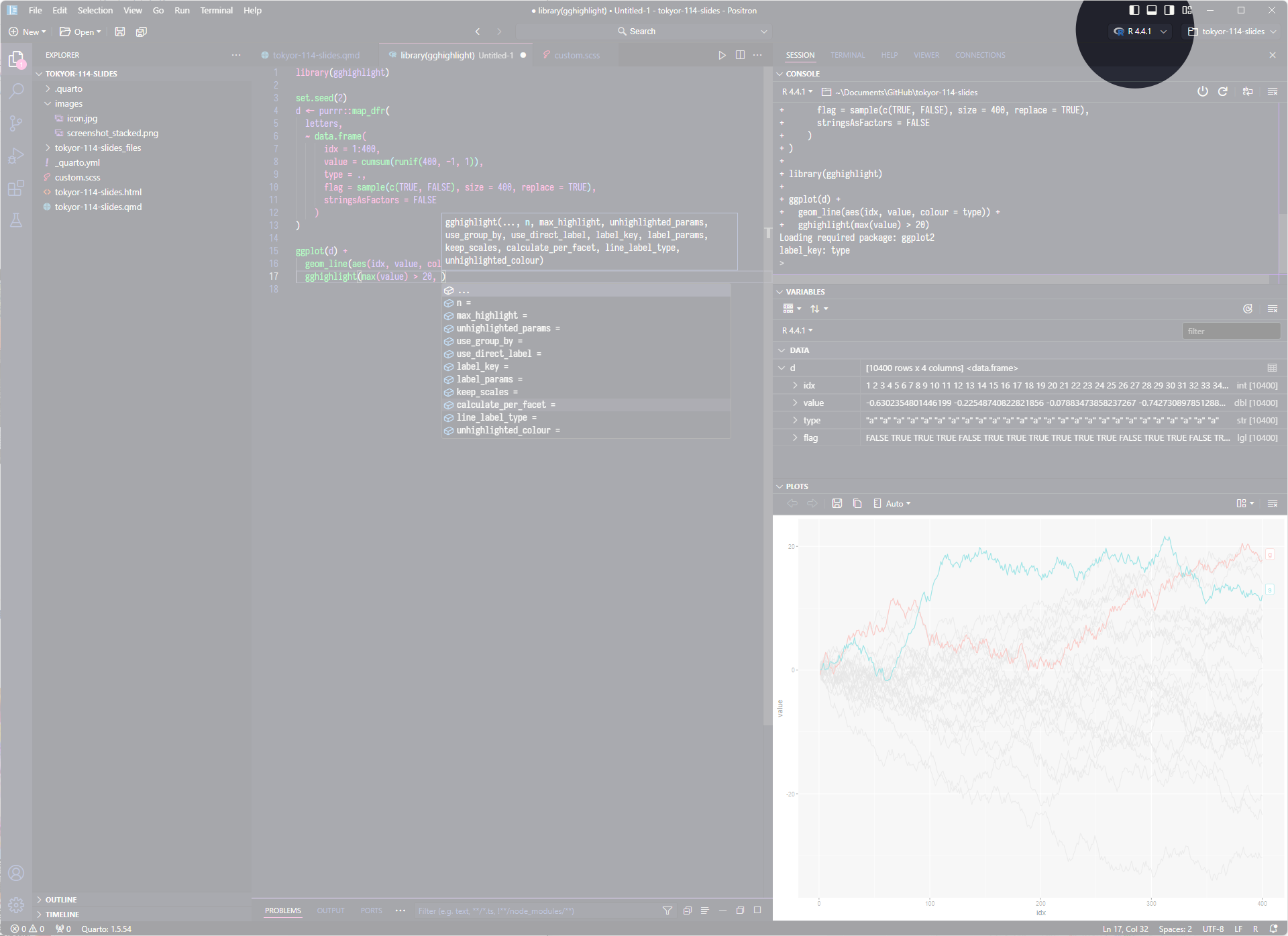Viewport: 1288px width, 936px height.
Task: Switch to the custom.scss tab
Action: tap(576, 55)
